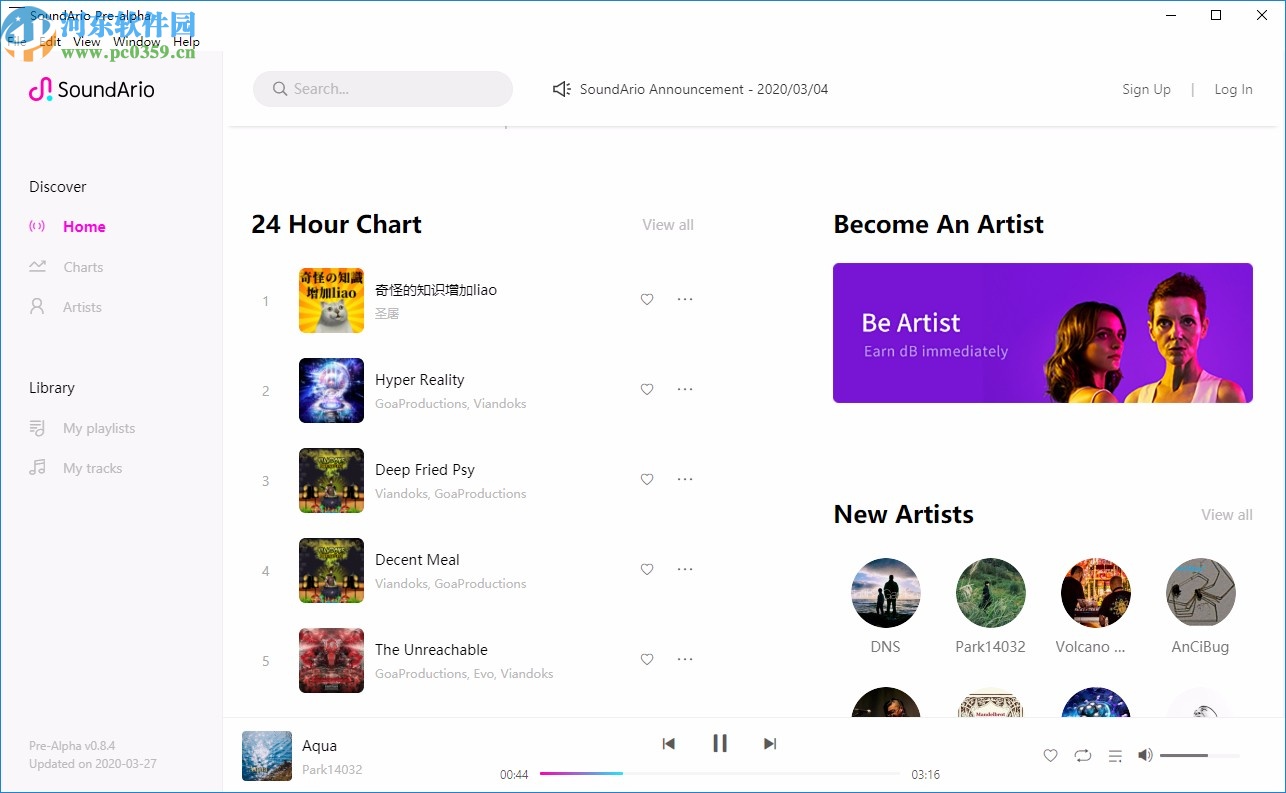
Task: Like the track The Unreachable
Action: click(647, 659)
